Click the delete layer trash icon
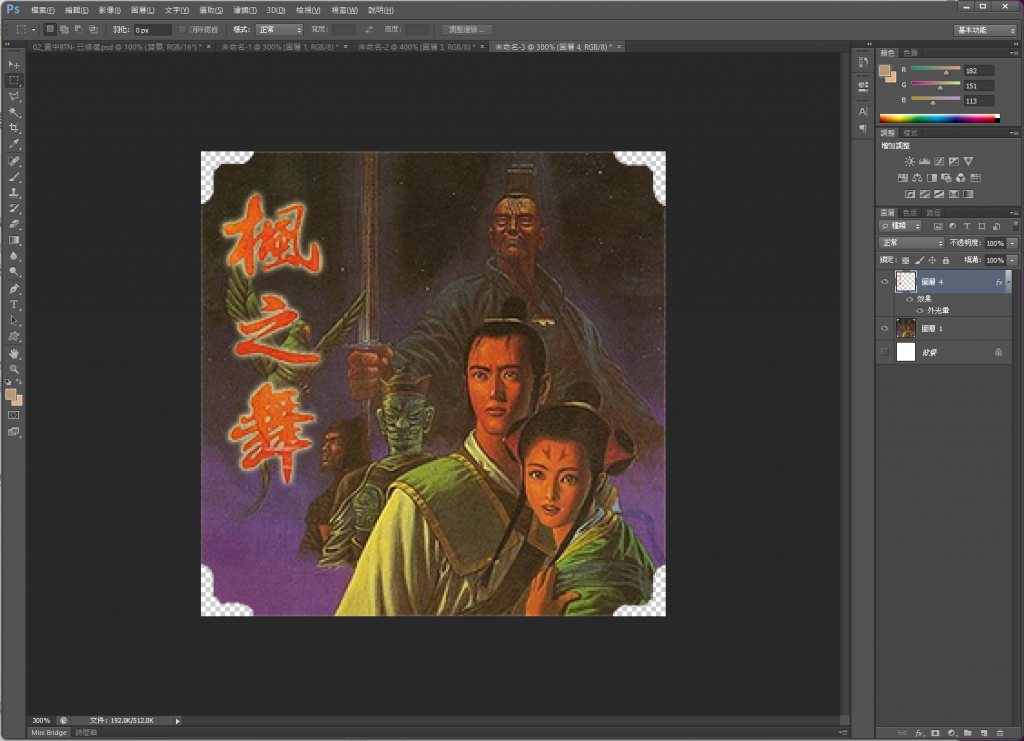This screenshot has height=741, width=1024. click(1000, 733)
